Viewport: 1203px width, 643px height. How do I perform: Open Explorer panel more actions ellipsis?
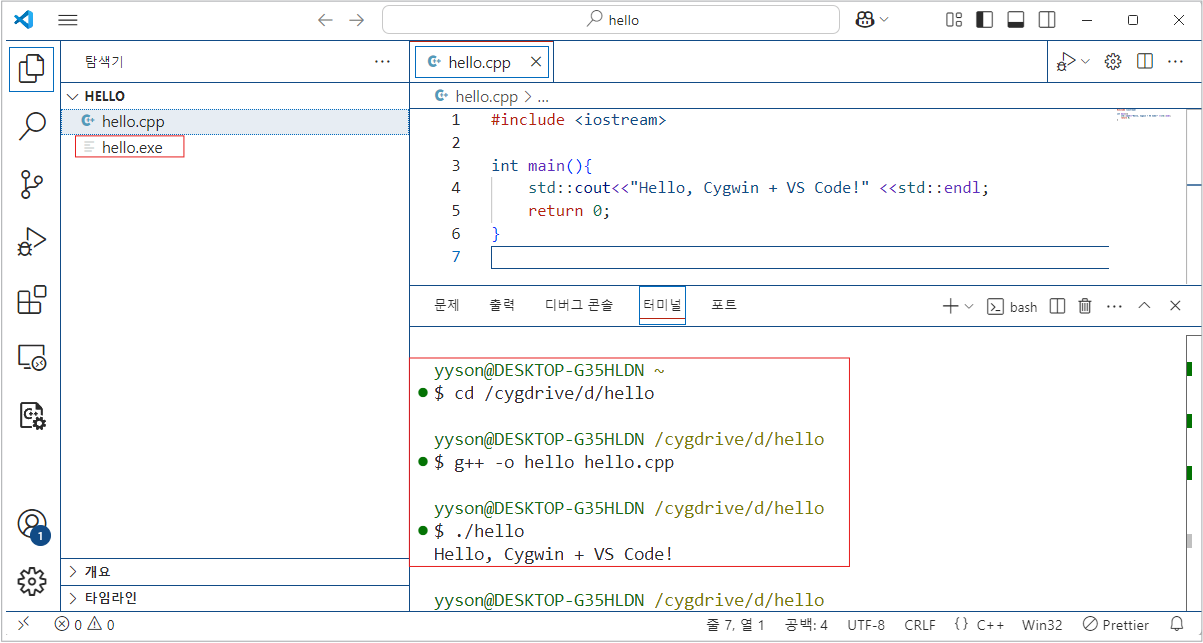[x=382, y=62]
